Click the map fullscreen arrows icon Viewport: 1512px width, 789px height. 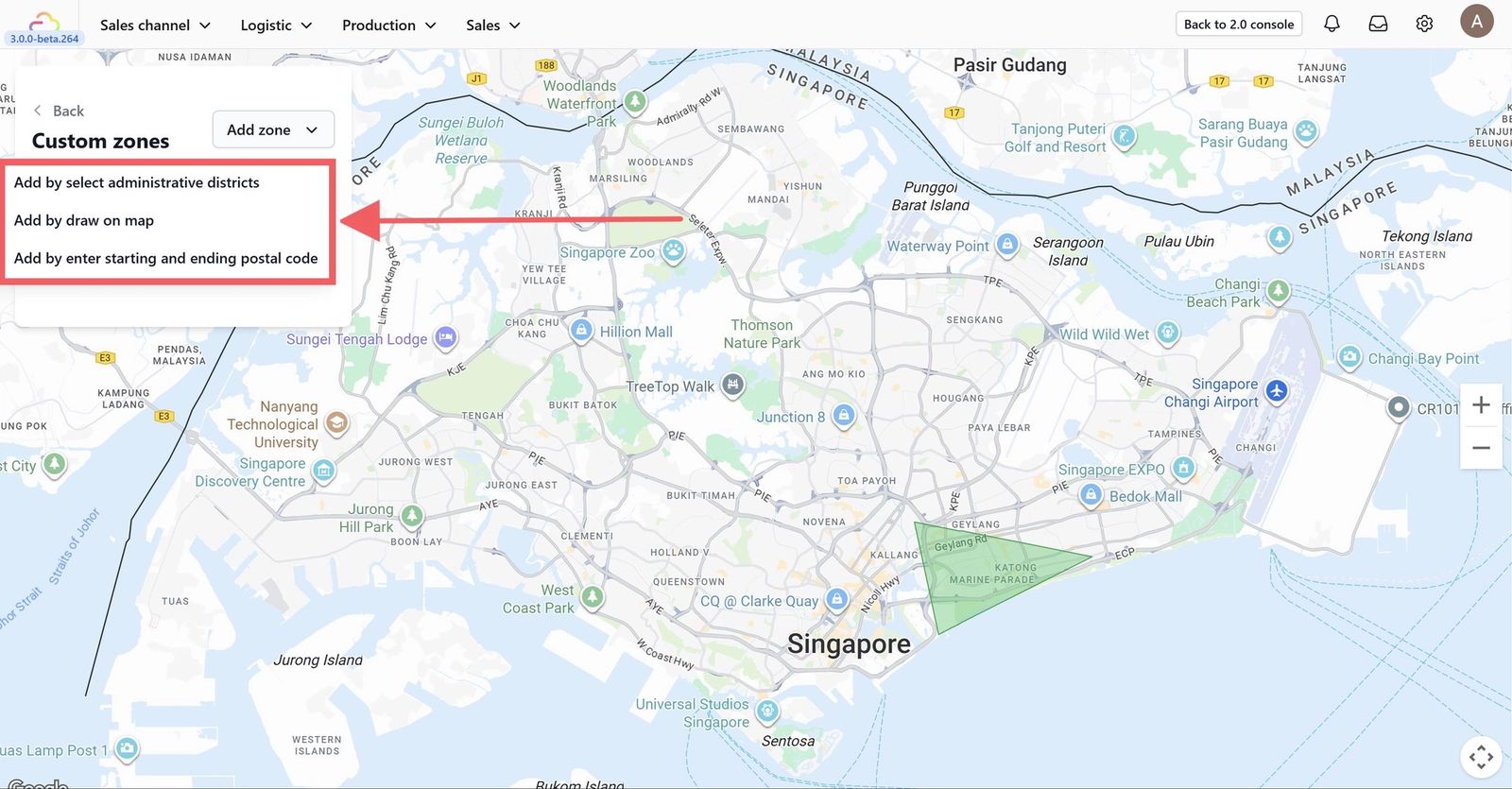[1481, 757]
